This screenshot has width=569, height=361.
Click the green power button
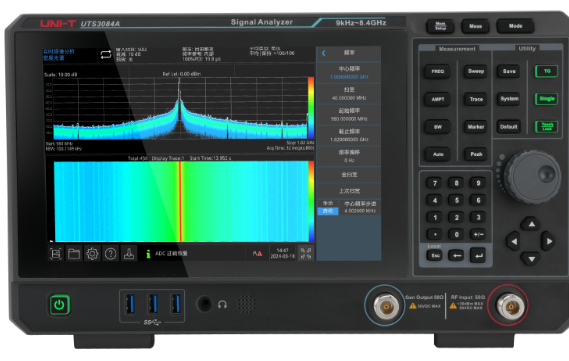tap(60, 305)
